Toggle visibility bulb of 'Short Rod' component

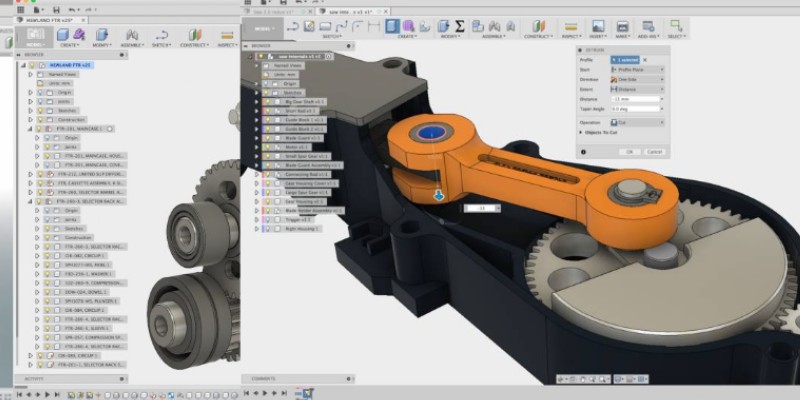point(266,111)
